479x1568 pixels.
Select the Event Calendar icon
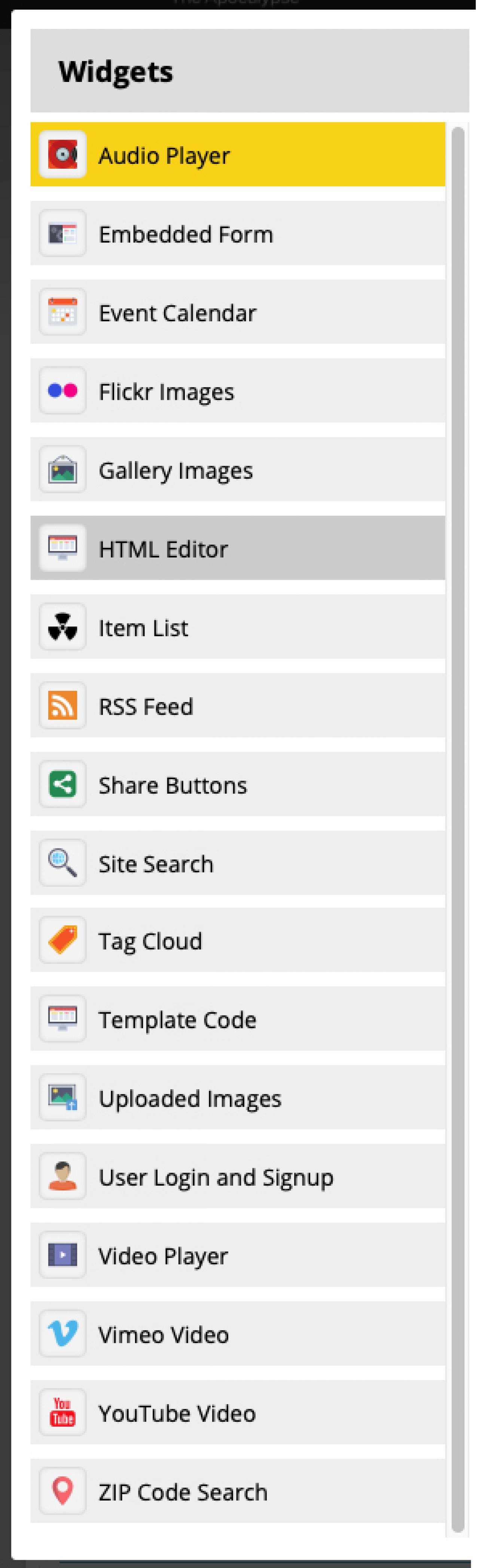62,312
